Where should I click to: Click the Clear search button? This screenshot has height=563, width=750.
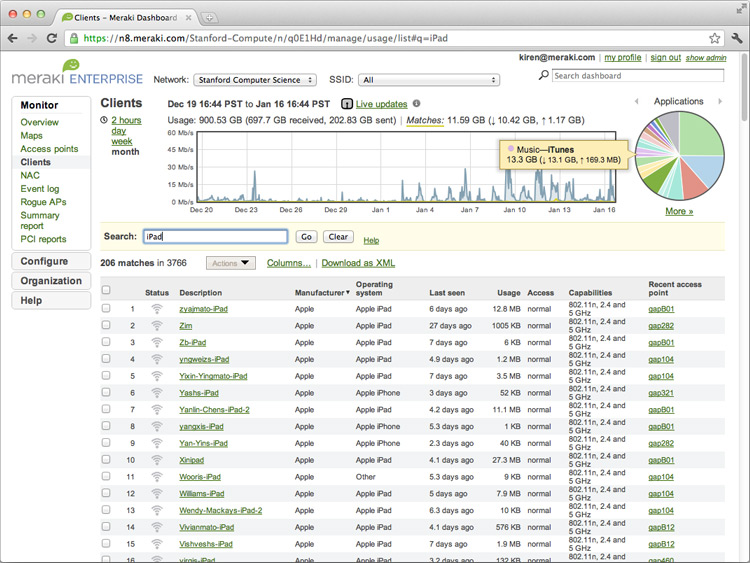(338, 237)
